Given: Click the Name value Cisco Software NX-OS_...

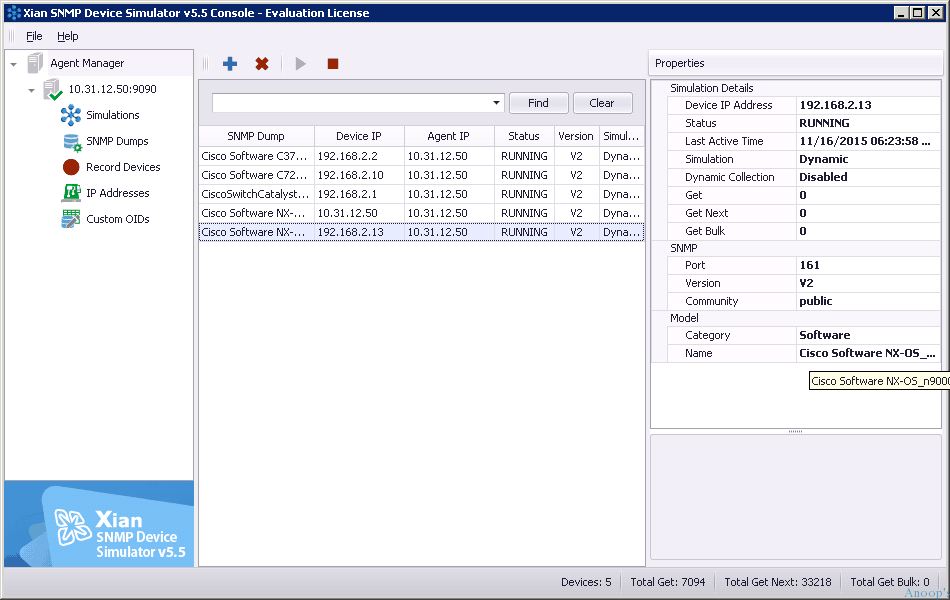Looking at the screenshot, I should point(867,353).
